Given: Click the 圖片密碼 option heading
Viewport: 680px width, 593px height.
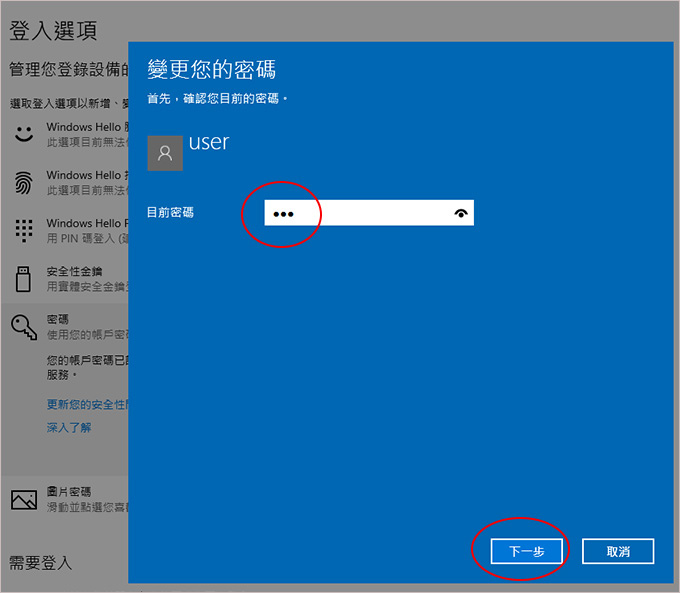Looking at the screenshot, I should click(x=69, y=491).
